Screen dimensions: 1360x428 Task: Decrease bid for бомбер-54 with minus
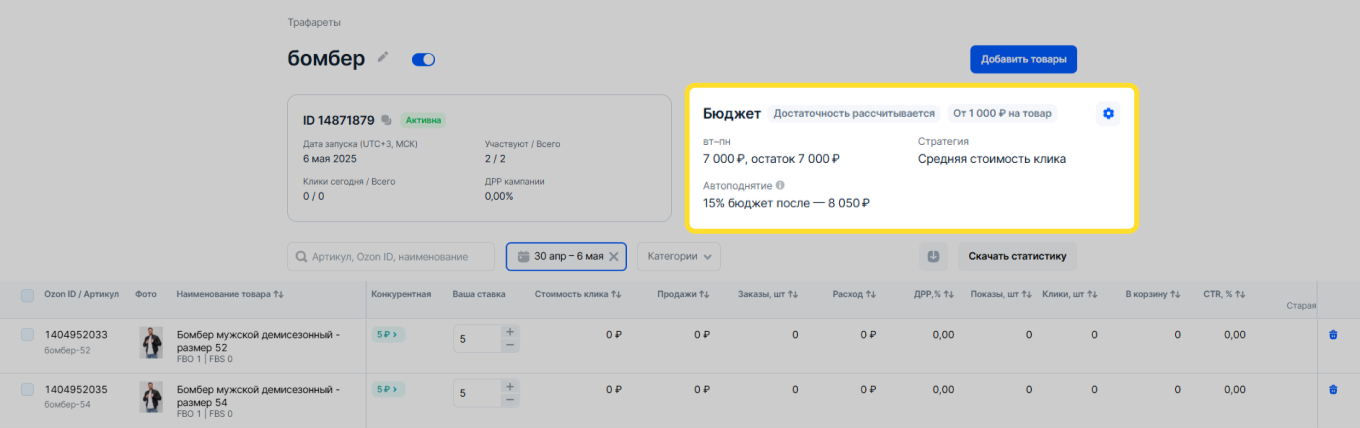coord(510,400)
